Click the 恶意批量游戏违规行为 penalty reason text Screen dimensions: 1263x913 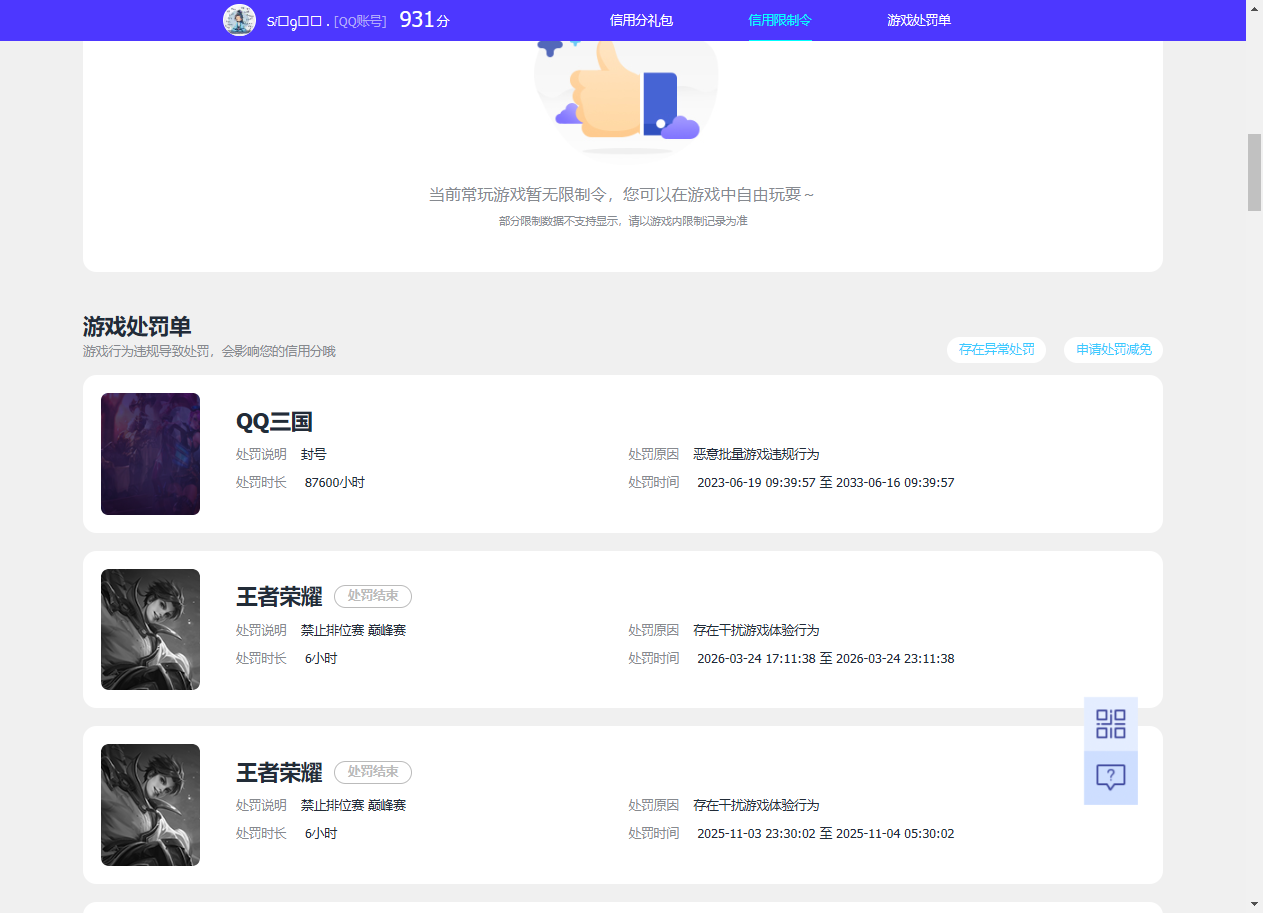(x=756, y=454)
